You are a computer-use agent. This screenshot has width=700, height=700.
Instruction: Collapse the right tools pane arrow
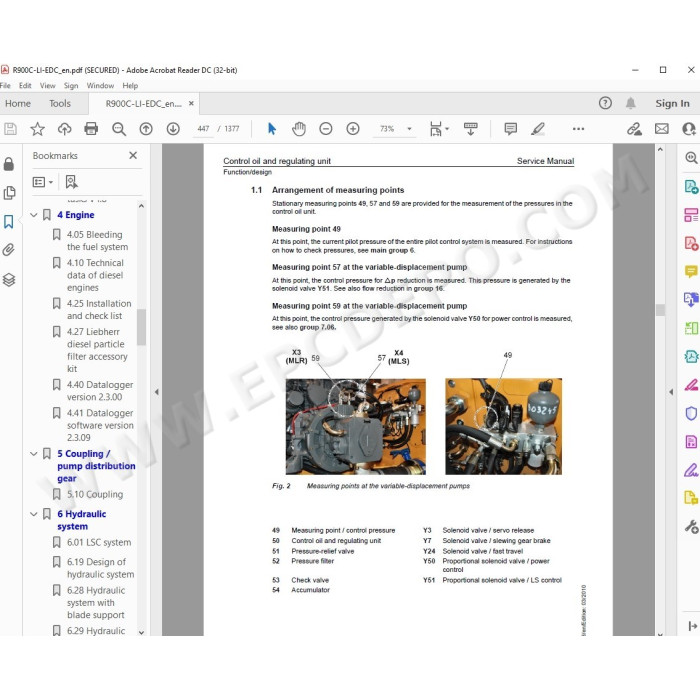point(671,392)
